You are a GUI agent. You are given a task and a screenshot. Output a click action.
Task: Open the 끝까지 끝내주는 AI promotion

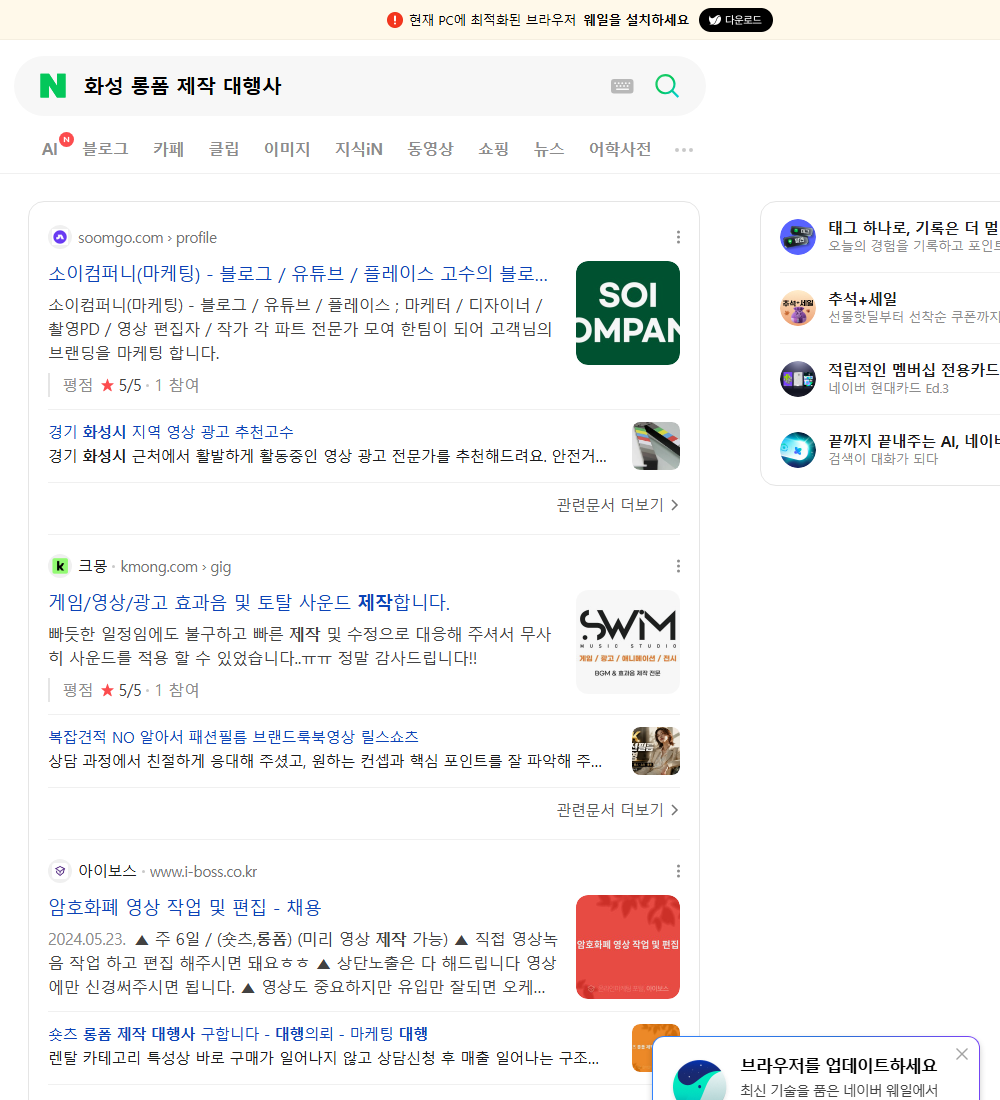click(x=914, y=441)
